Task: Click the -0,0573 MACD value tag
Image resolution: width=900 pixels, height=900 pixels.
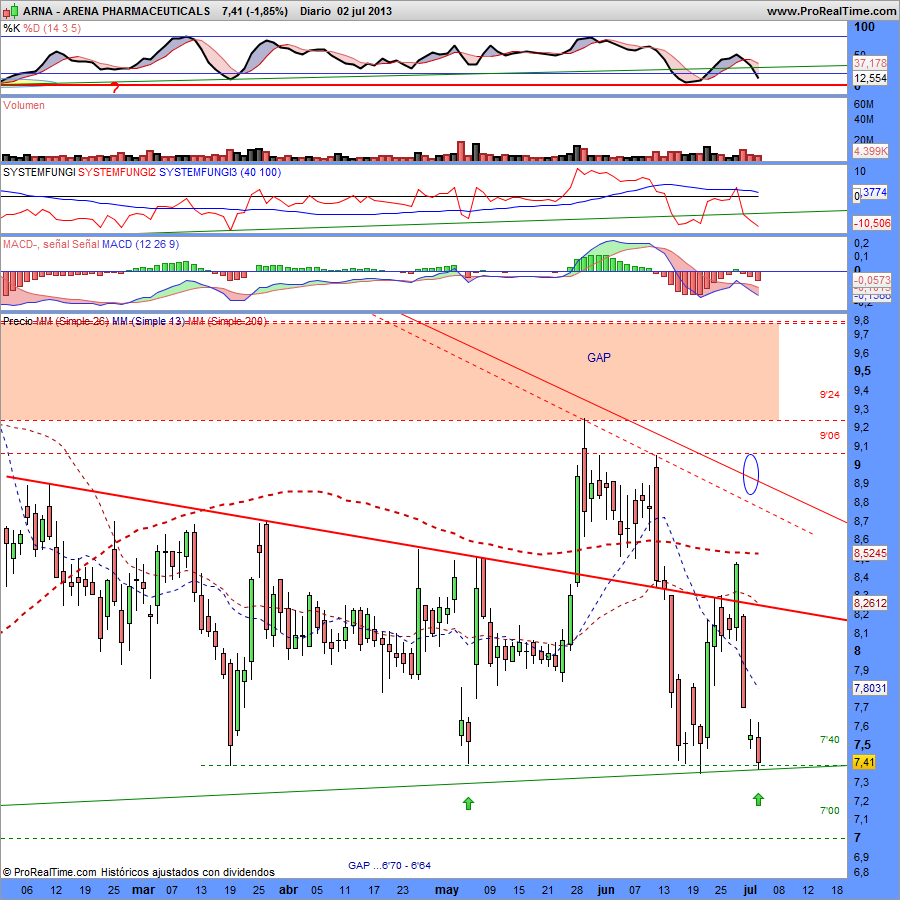Action: click(x=871, y=280)
